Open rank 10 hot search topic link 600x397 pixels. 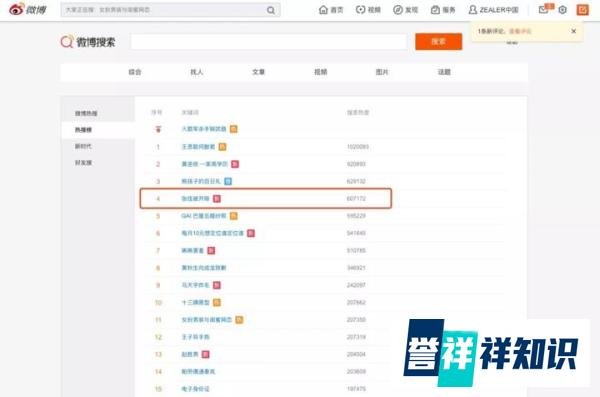coord(195,302)
